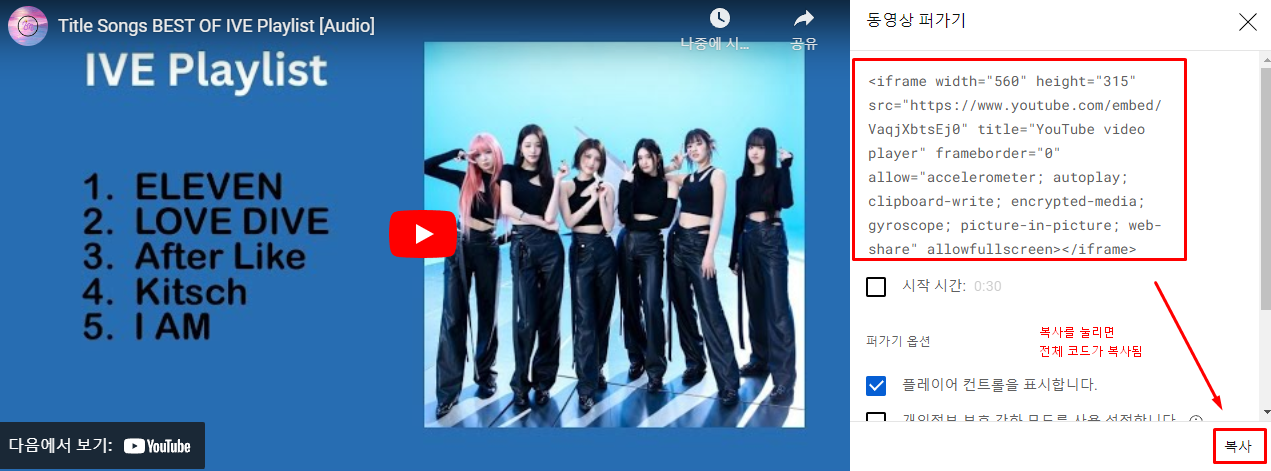The height and width of the screenshot is (471, 1271).
Task: Click the 복사 copy button
Action: tap(1239, 446)
